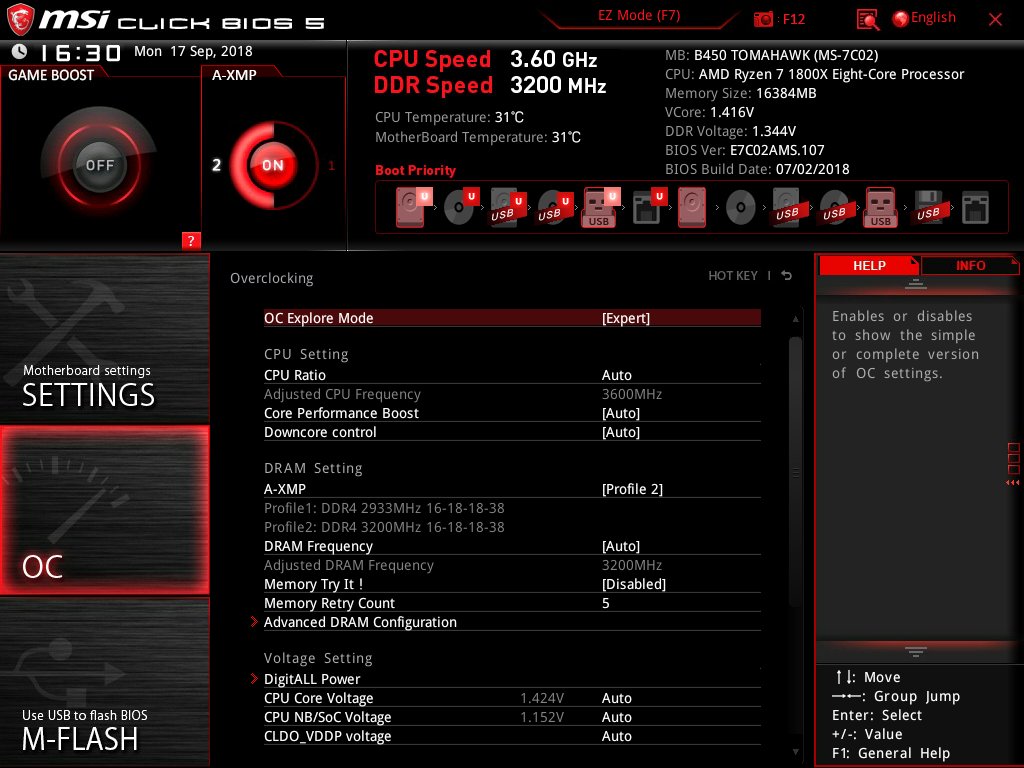Select the legacy network boot device icon
Screen dimensions: 1024x768
(x=975, y=208)
